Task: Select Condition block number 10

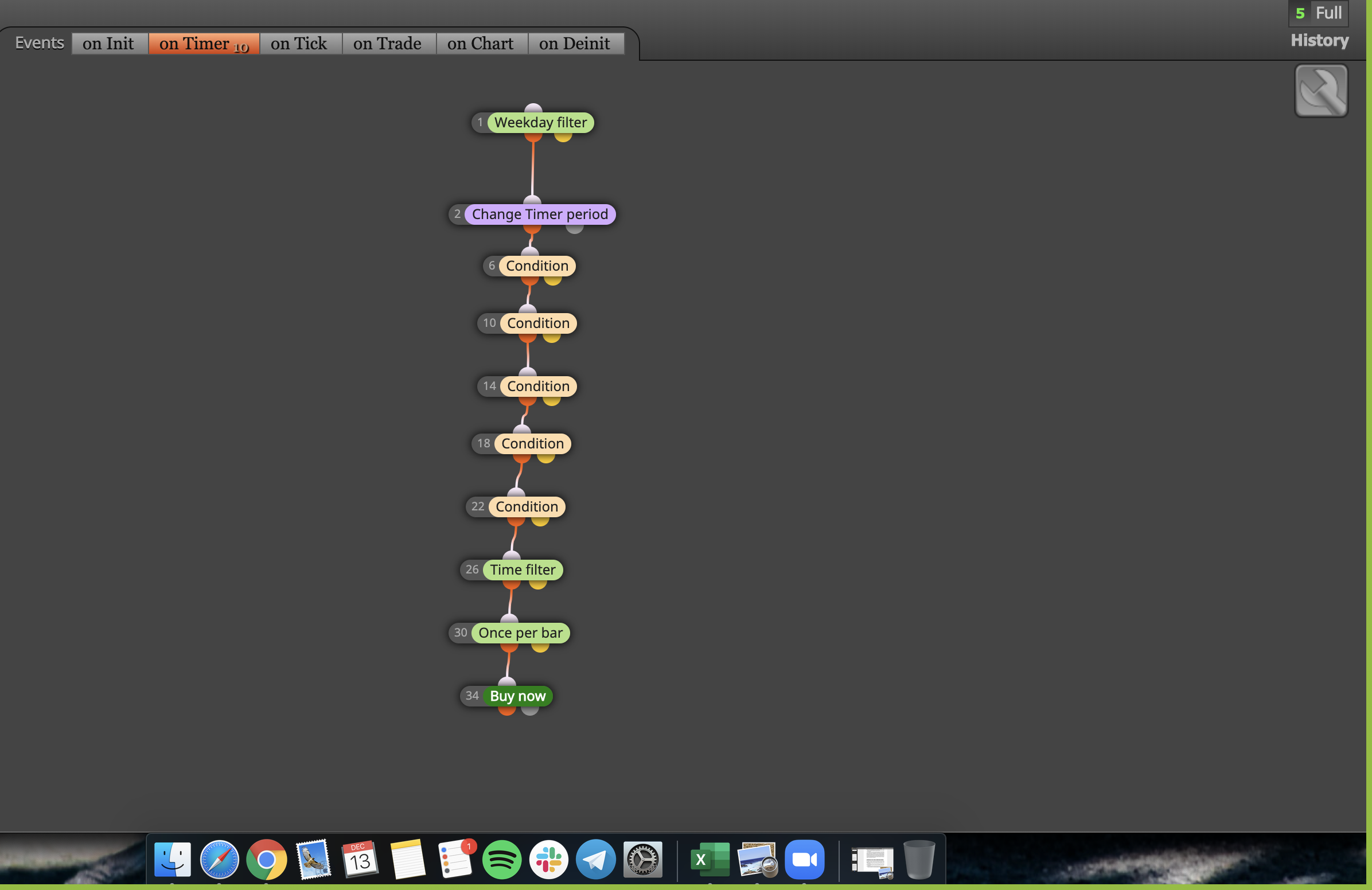Action: point(538,323)
